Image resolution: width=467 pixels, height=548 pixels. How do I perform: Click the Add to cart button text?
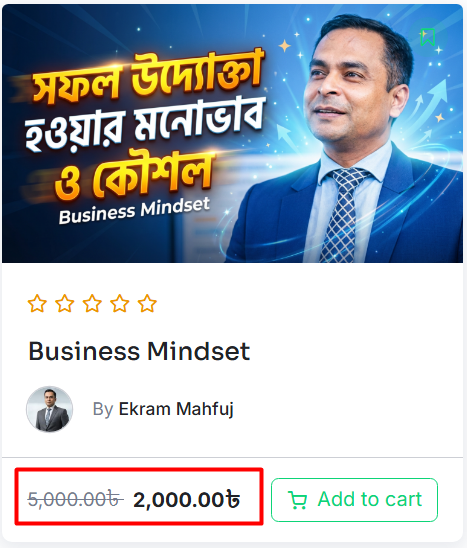[370, 499]
